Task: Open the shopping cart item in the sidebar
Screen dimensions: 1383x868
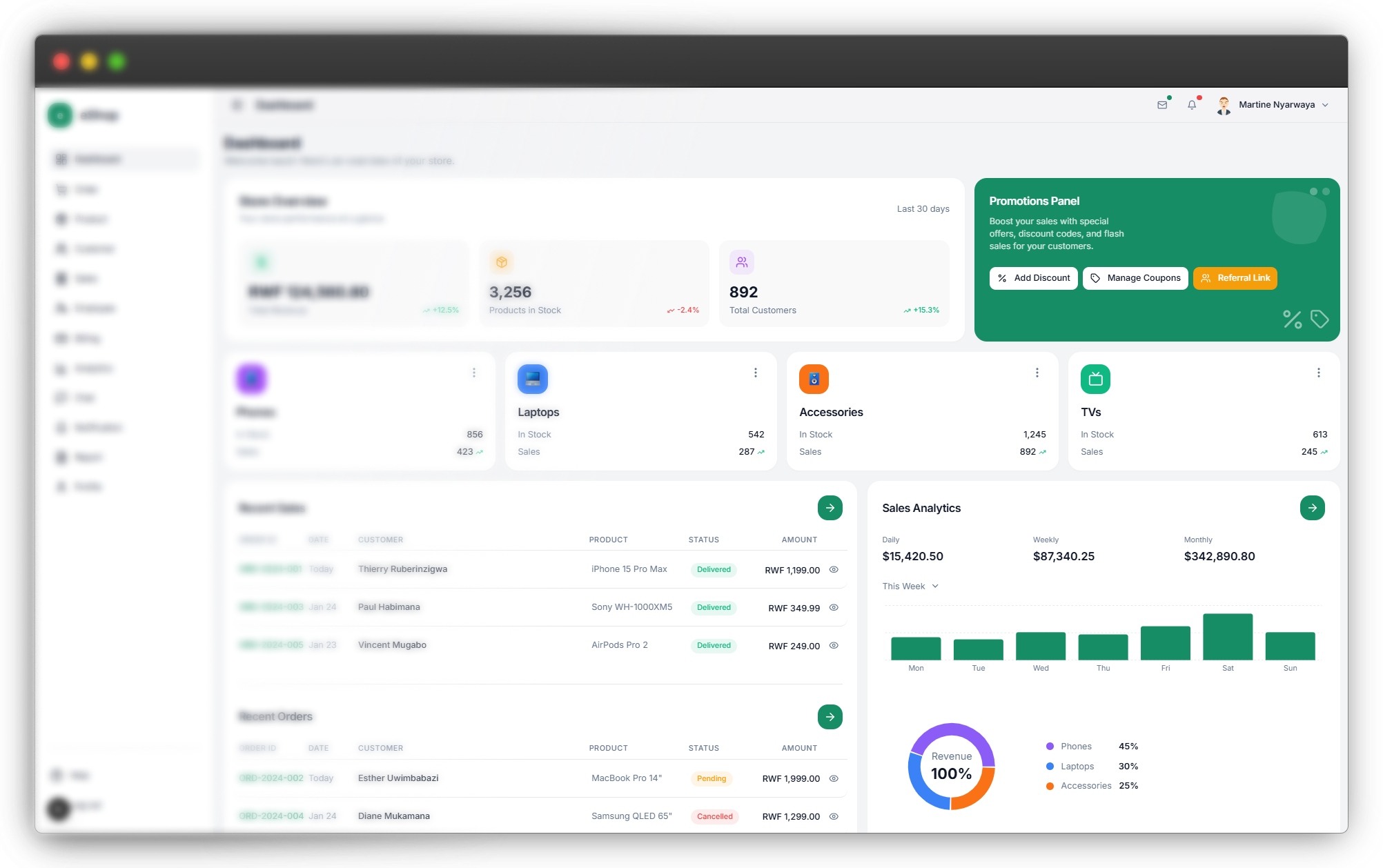Action: point(61,189)
